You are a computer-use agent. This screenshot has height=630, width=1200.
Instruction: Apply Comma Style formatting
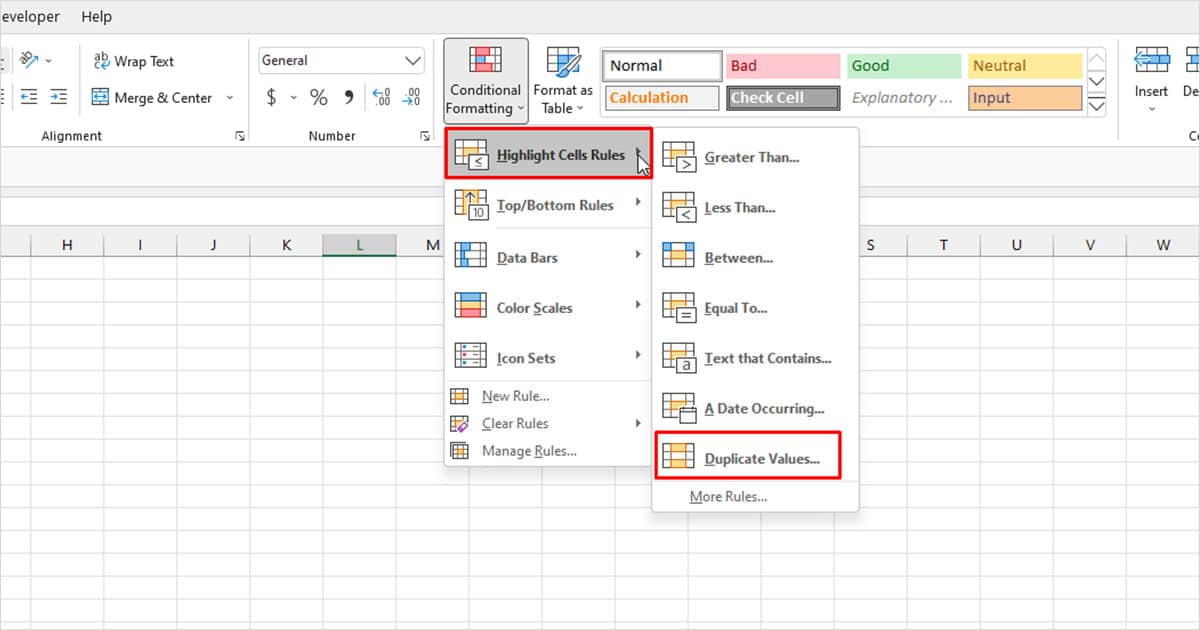(x=348, y=97)
